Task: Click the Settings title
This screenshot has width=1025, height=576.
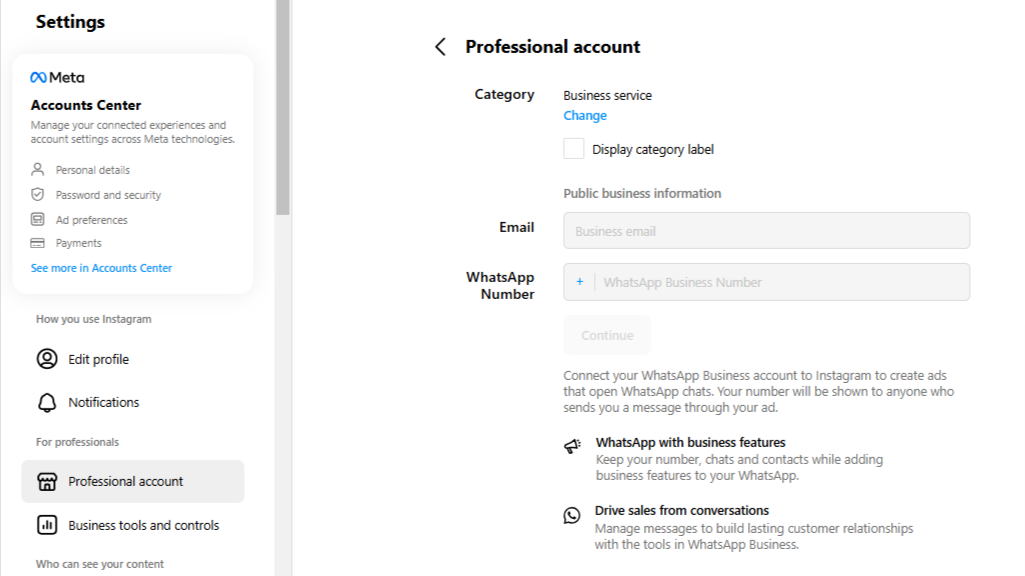Action: click(70, 22)
